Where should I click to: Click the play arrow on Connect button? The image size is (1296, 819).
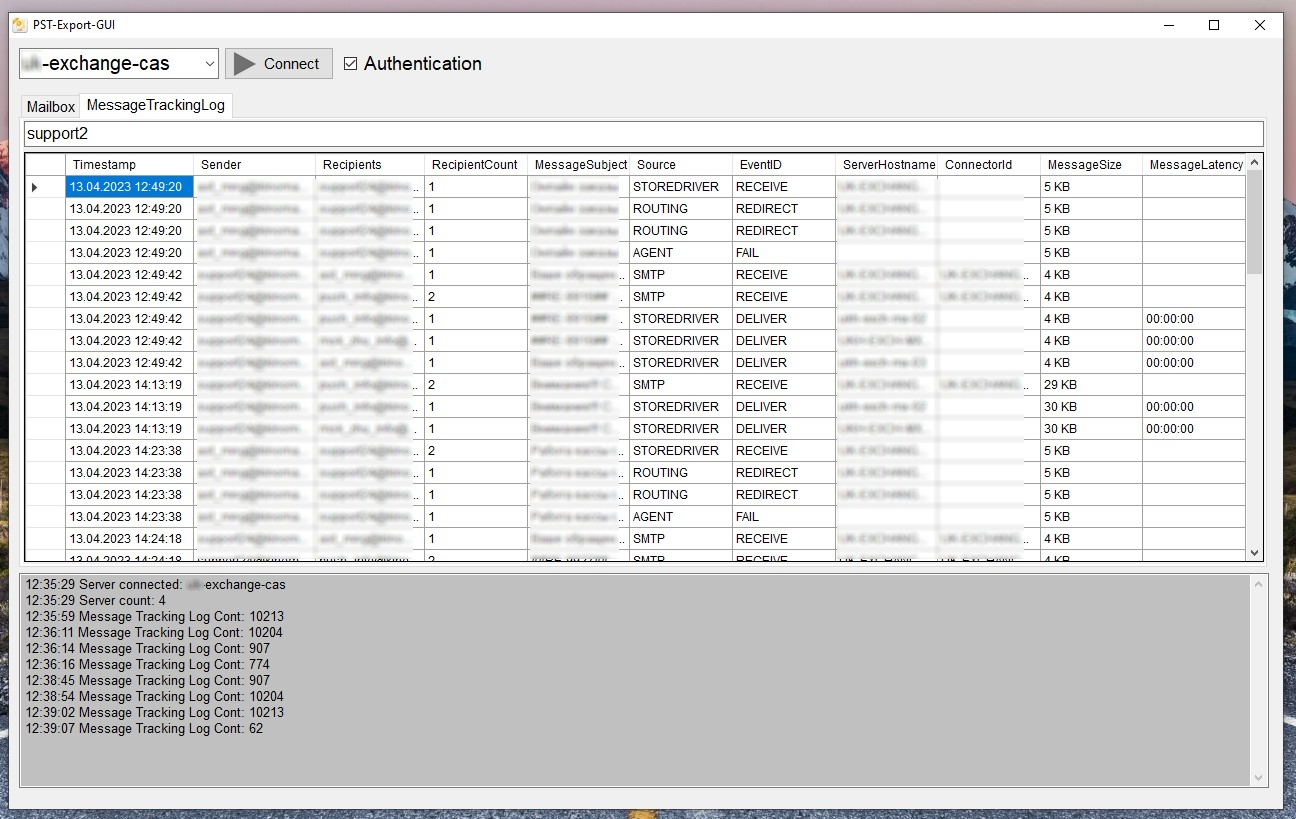(x=244, y=64)
